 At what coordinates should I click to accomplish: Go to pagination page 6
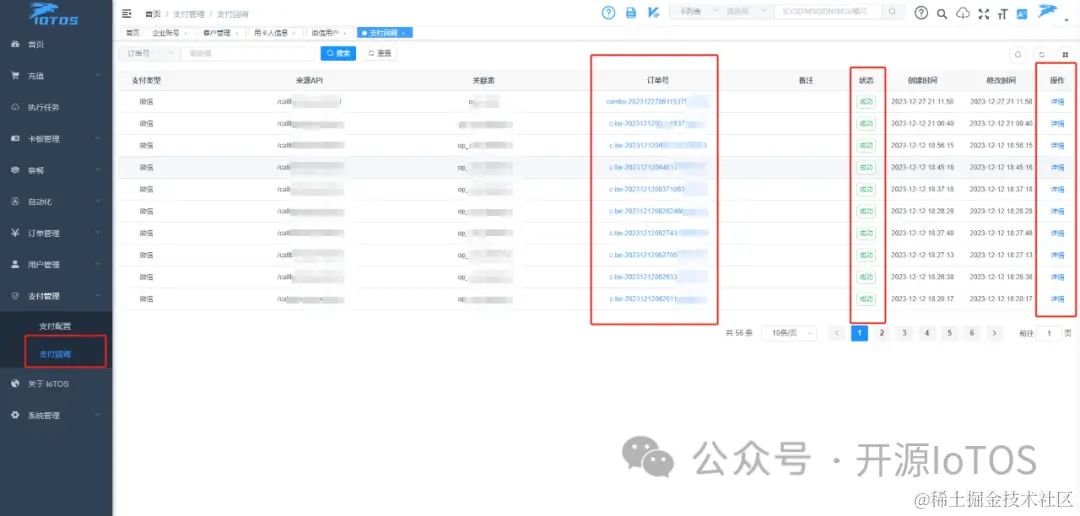tap(972, 333)
